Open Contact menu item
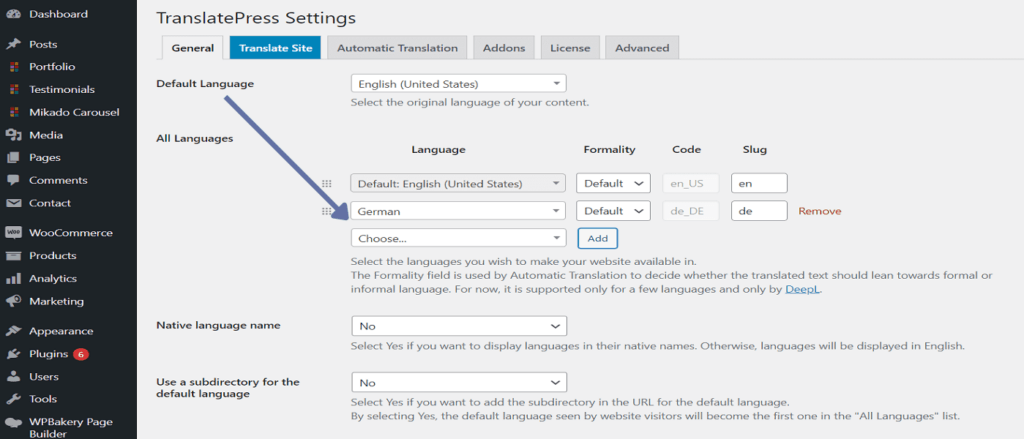 [x=49, y=203]
